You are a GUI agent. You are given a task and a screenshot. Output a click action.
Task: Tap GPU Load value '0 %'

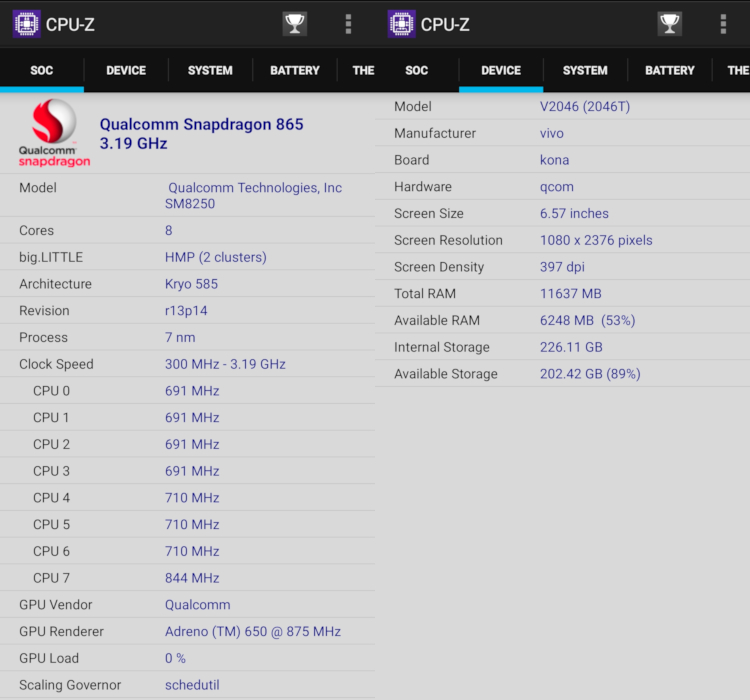click(x=175, y=659)
